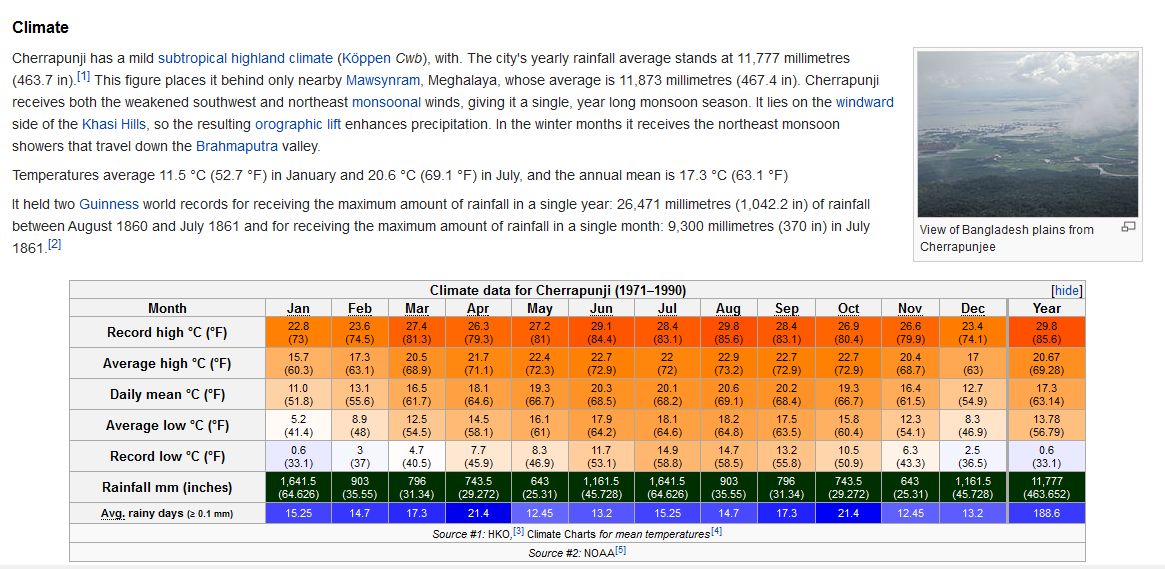The image size is (1165, 569).
Task: Click the Climate section heading
Action: point(41,27)
